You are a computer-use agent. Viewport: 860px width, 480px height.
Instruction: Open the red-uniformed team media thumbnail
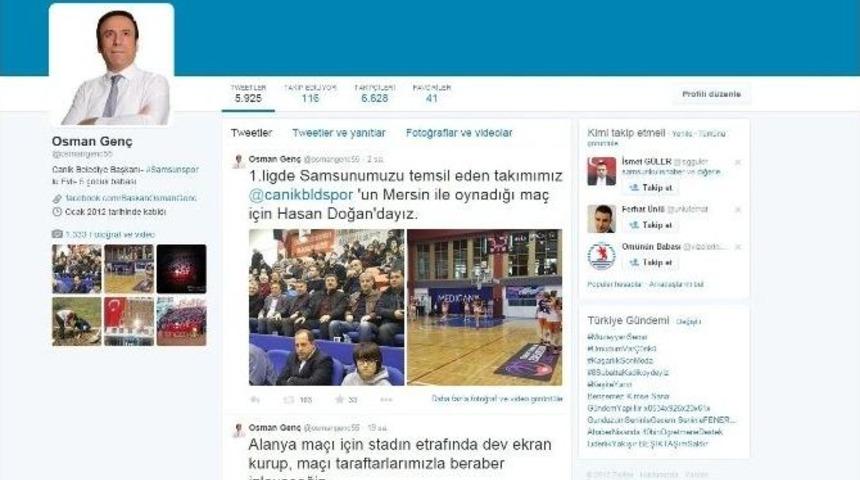click(x=182, y=321)
